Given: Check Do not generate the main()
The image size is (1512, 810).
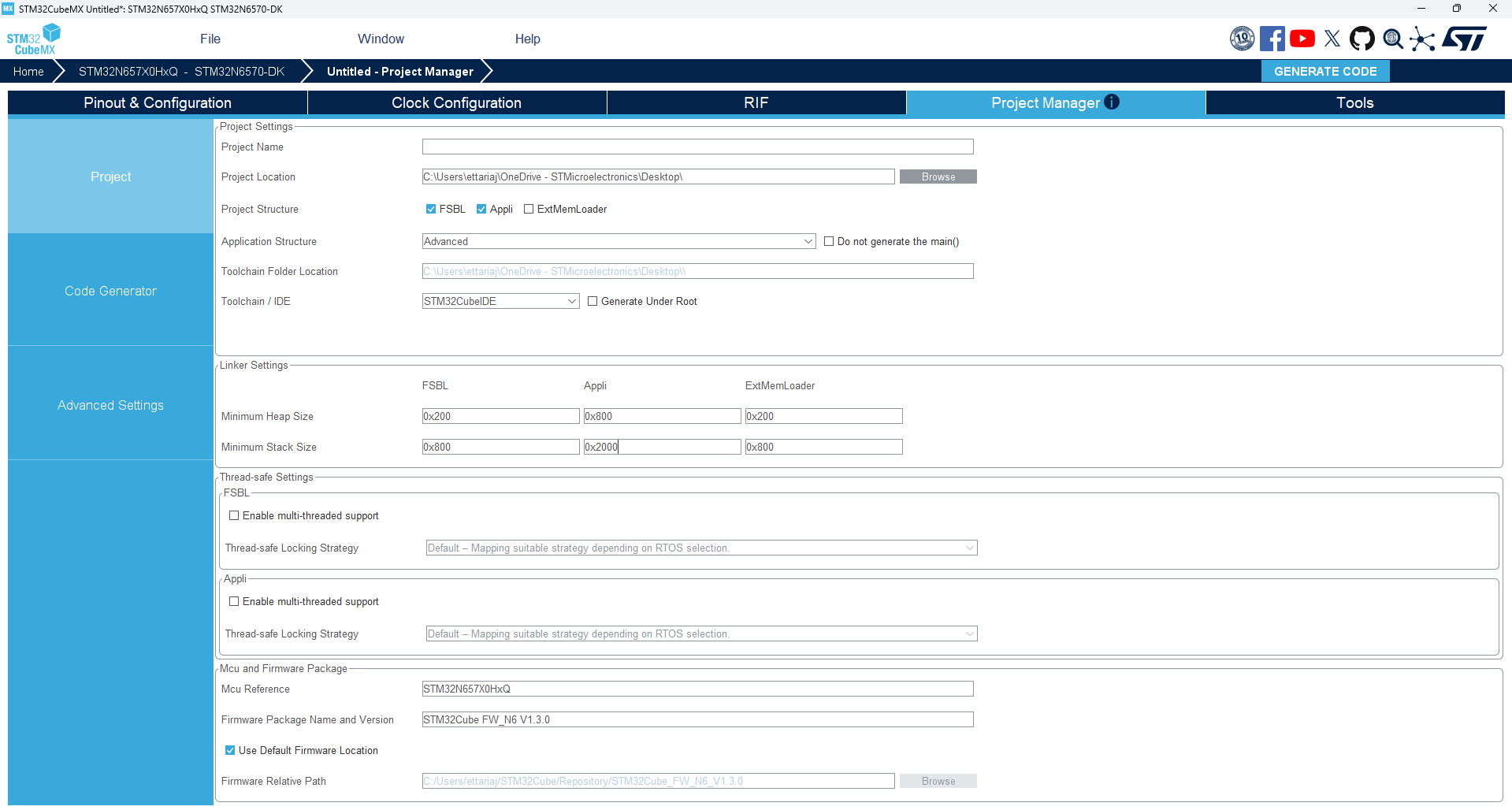Looking at the screenshot, I should 829,241.
